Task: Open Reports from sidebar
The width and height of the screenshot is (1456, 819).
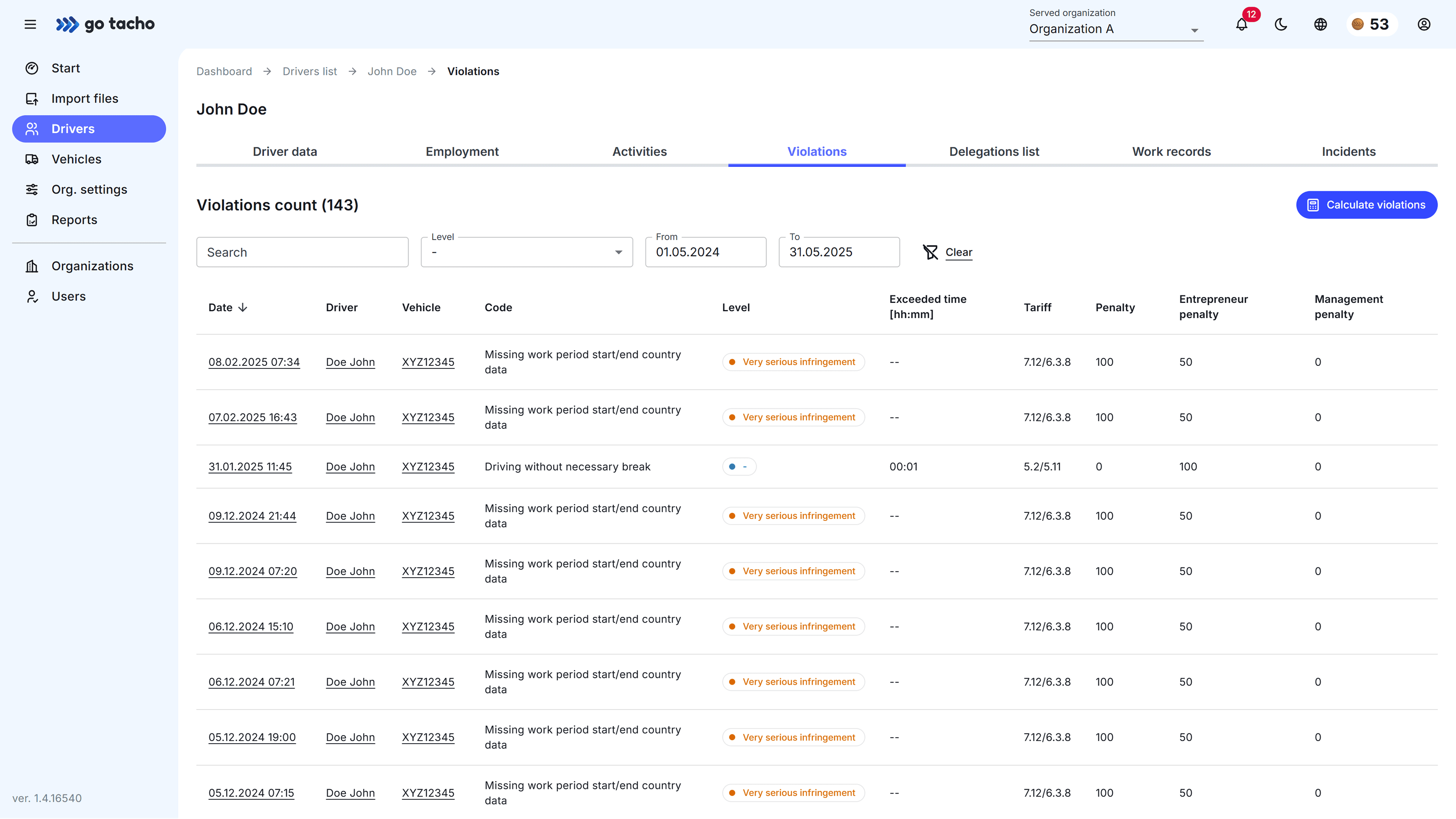Action: (74, 220)
